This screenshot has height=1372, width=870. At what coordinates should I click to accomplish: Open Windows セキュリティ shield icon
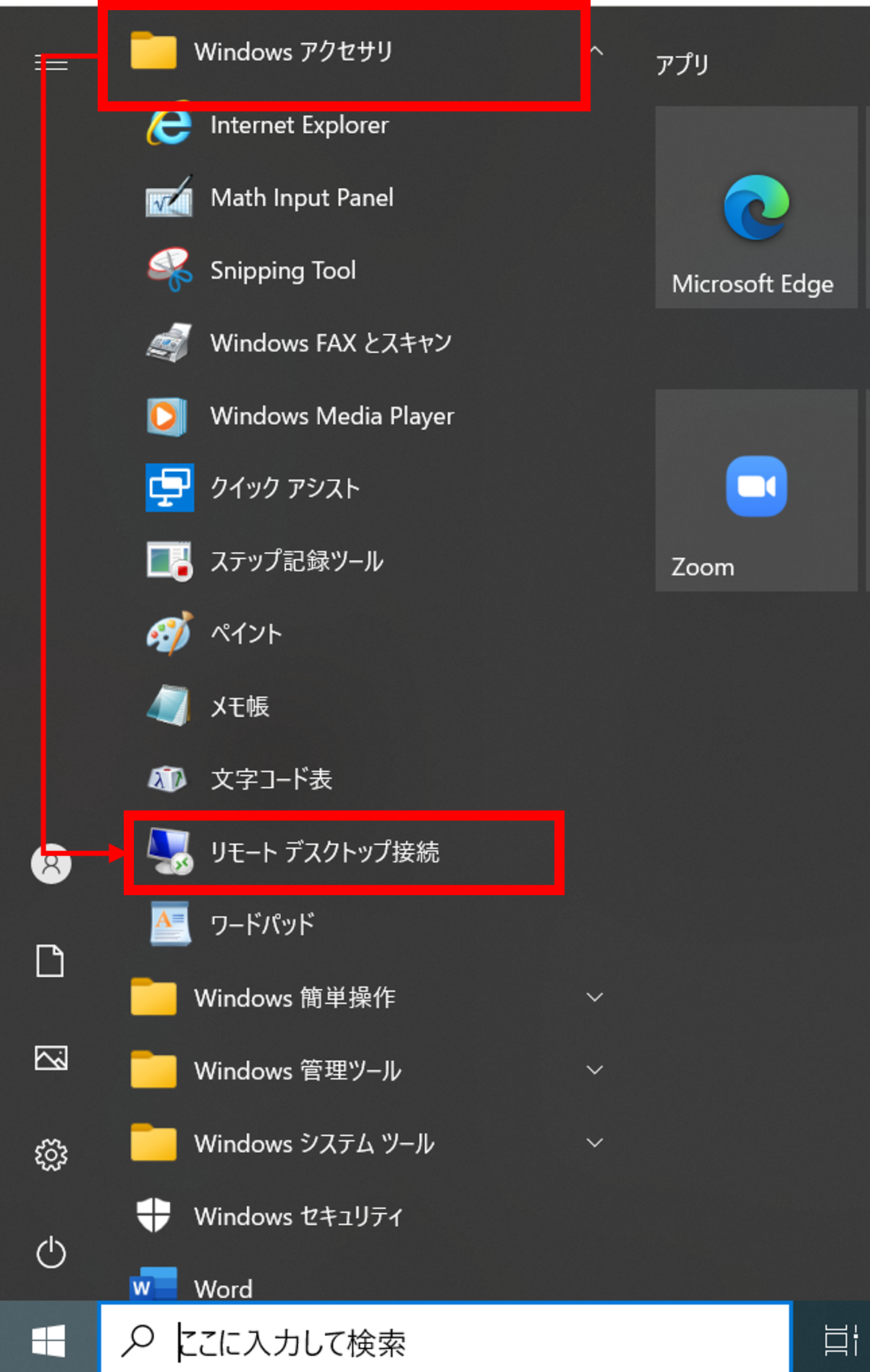(x=153, y=1215)
